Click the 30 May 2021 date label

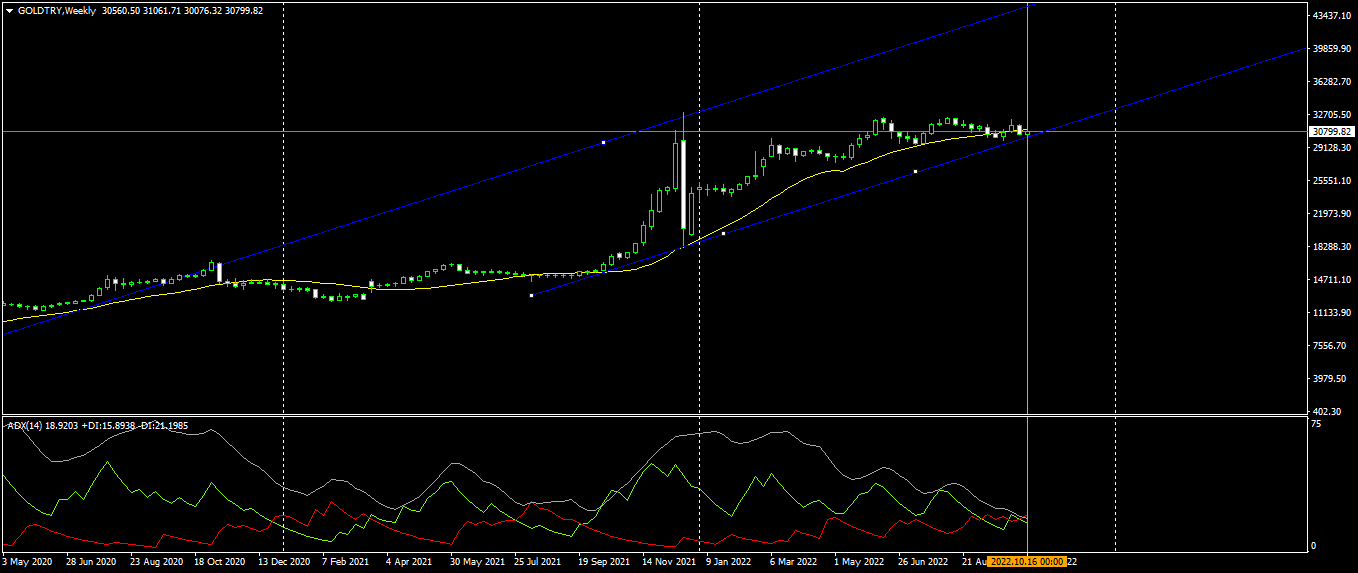tap(476, 562)
